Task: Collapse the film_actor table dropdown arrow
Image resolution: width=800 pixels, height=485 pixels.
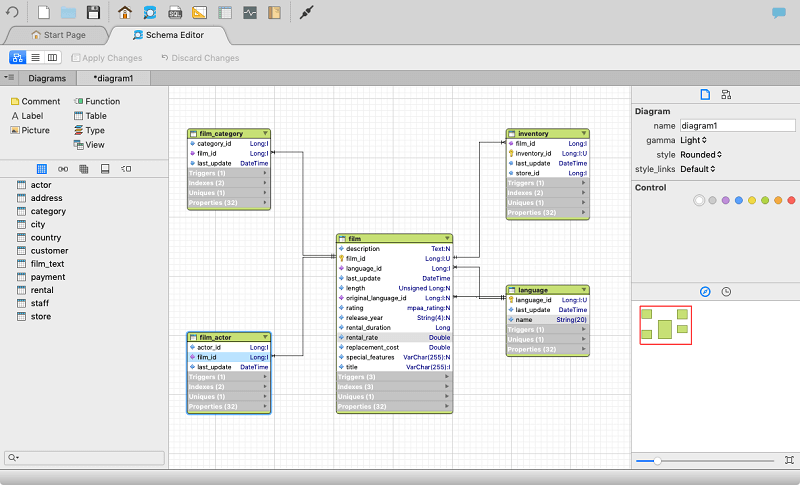Action: click(265, 337)
